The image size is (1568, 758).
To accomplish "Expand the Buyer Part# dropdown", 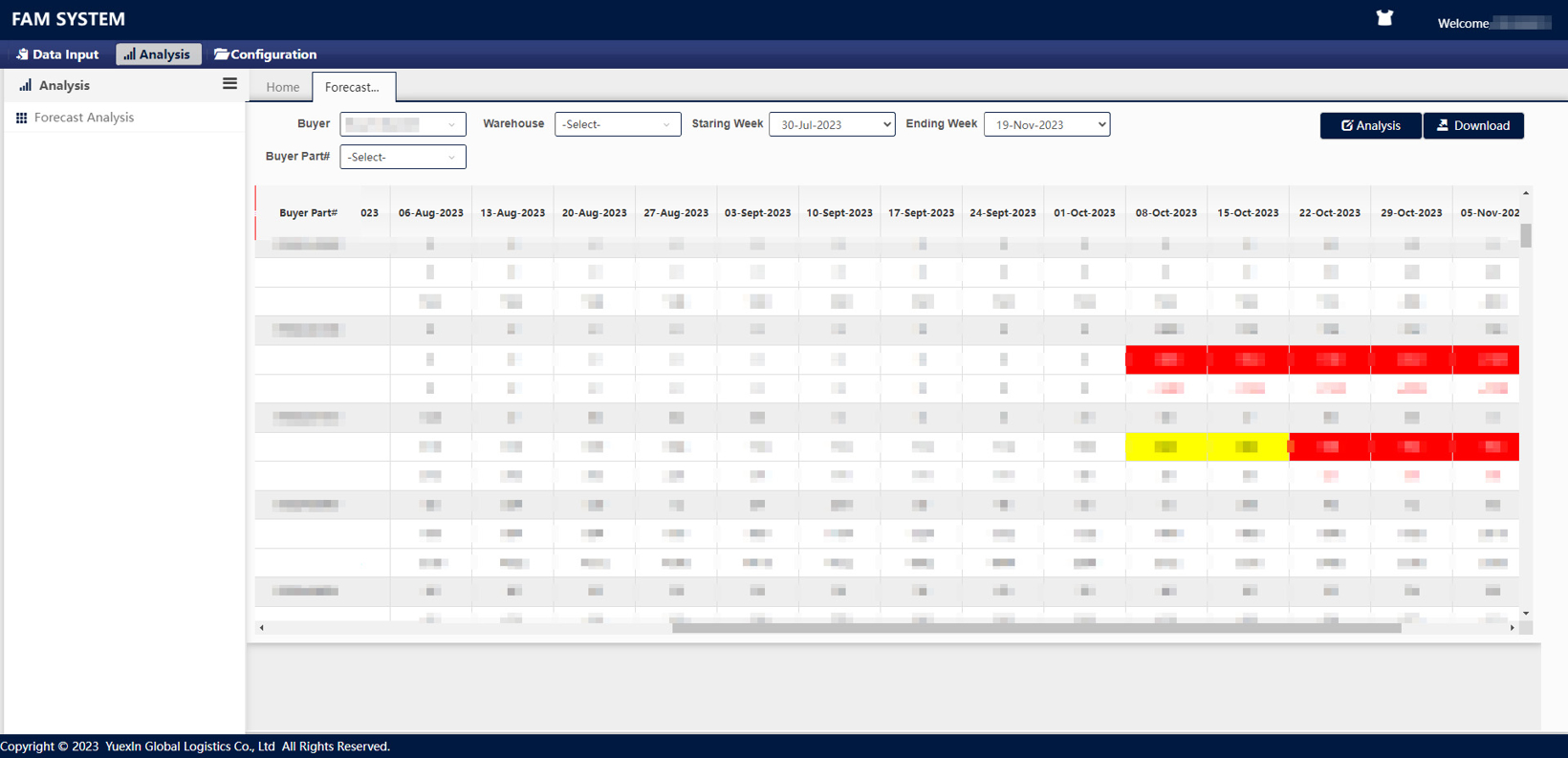I will pyautogui.click(x=403, y=157).
